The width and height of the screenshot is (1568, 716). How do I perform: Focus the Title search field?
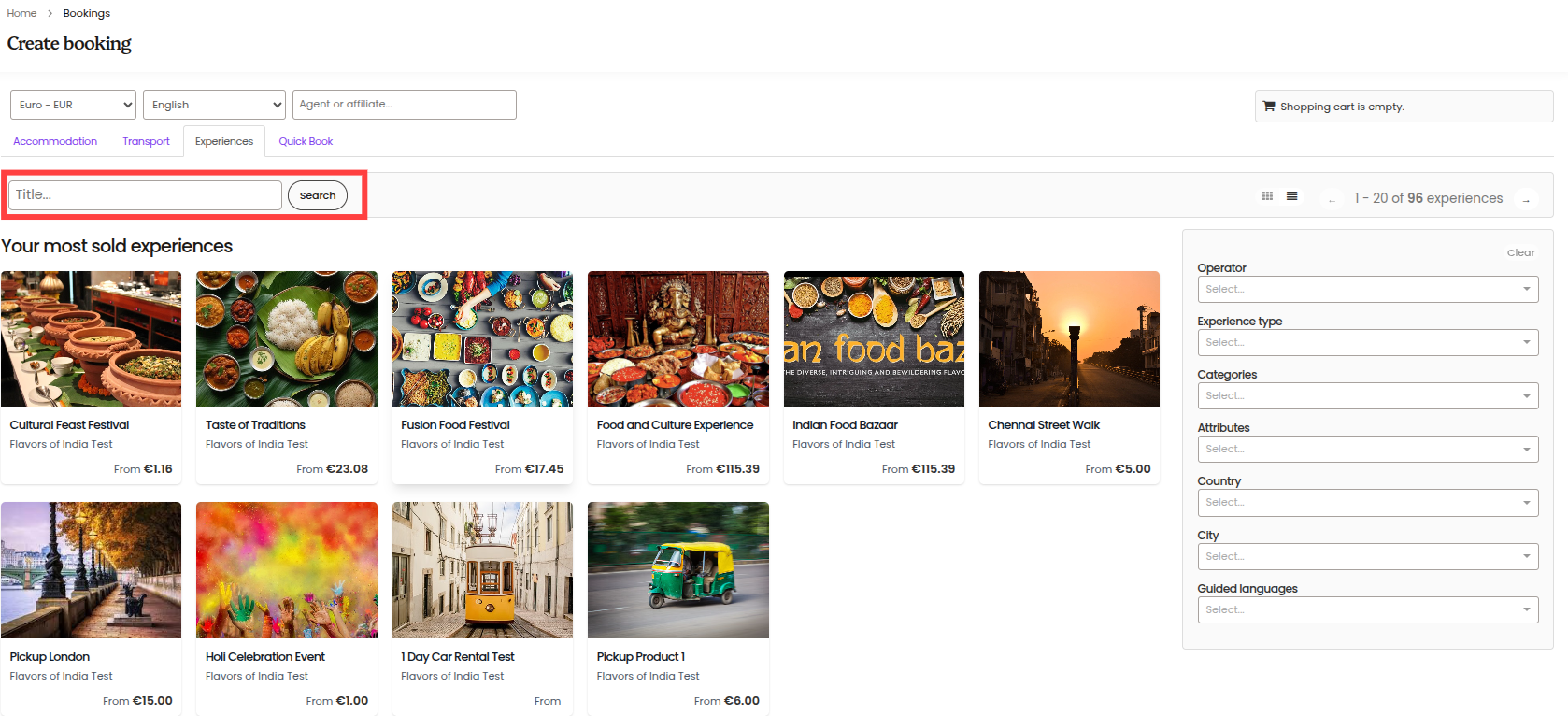[145, 195]
